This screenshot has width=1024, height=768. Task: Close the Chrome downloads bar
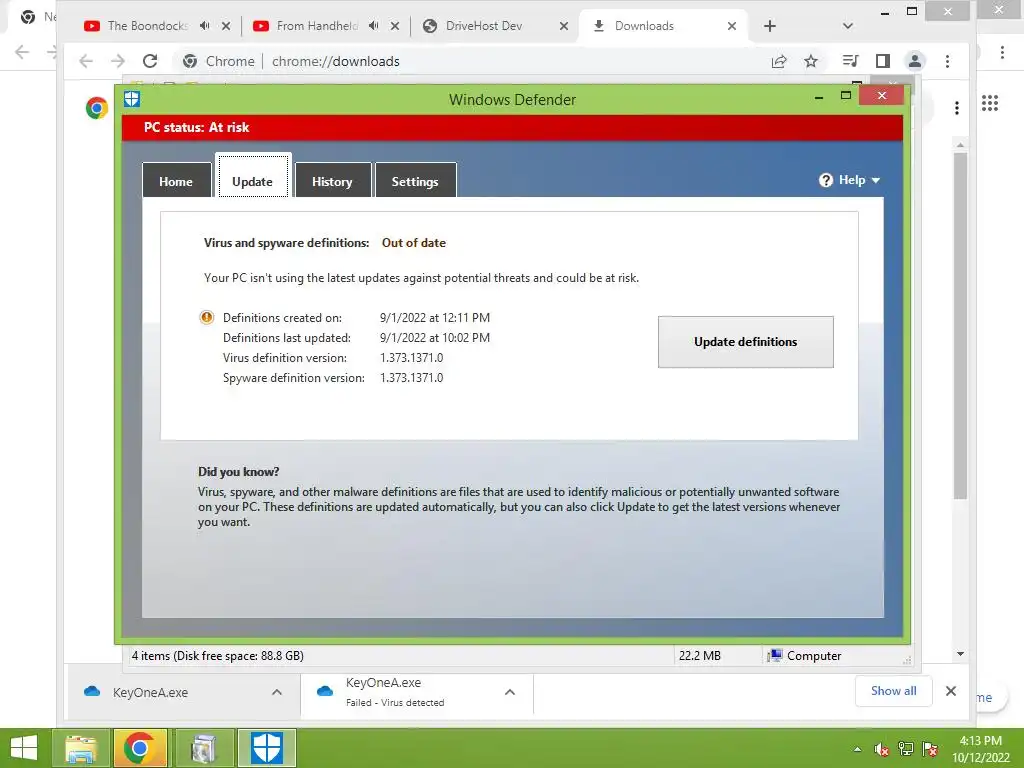(951, 691)
